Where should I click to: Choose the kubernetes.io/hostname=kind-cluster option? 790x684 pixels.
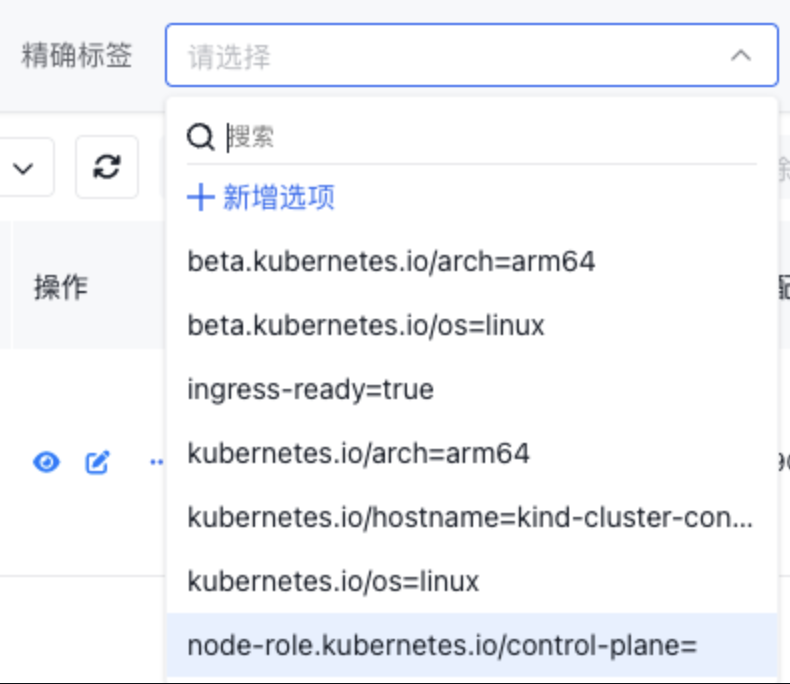(x=470, y=517)
